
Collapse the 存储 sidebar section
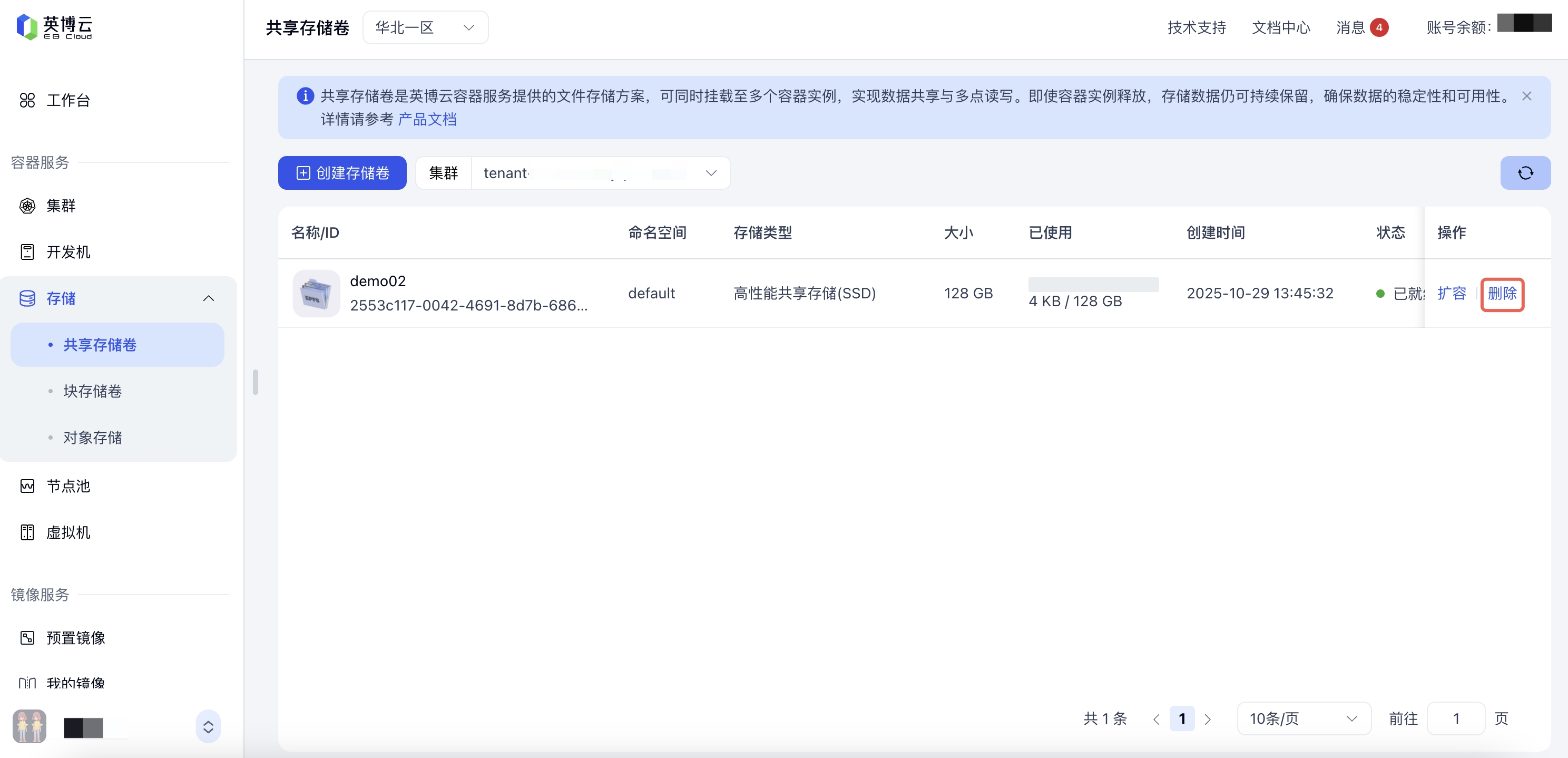point(208,298)
